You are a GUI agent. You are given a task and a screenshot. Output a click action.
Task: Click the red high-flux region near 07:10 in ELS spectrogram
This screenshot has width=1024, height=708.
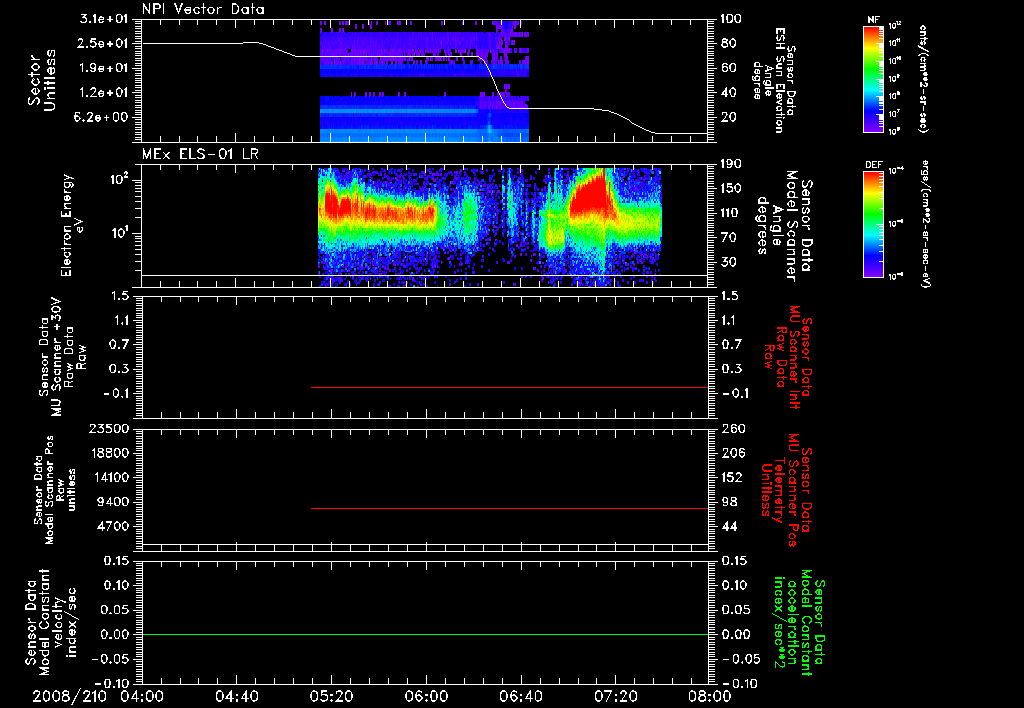pyautogui.click(x=591, y=196)
